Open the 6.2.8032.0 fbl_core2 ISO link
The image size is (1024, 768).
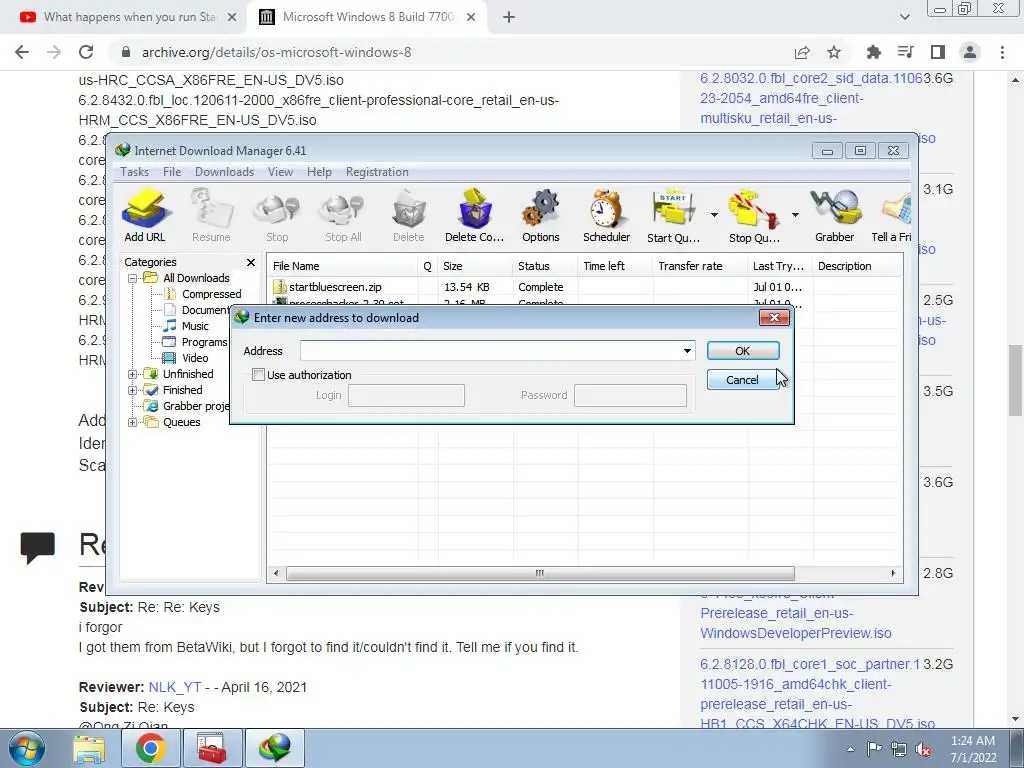pos(810,98)
